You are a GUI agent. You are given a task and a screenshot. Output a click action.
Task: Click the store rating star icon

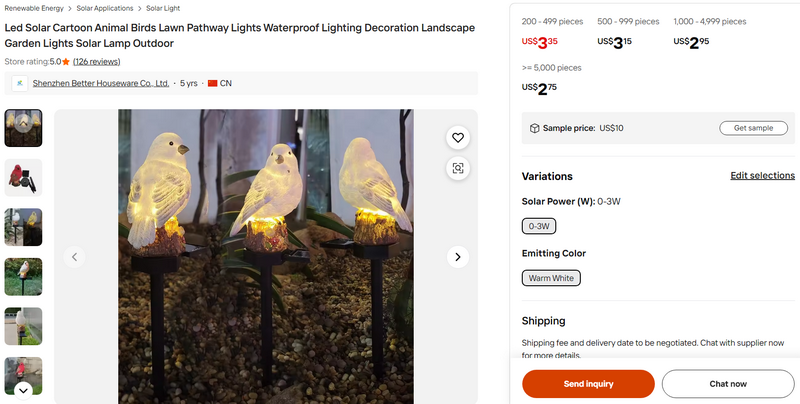(x=66, y=62)
